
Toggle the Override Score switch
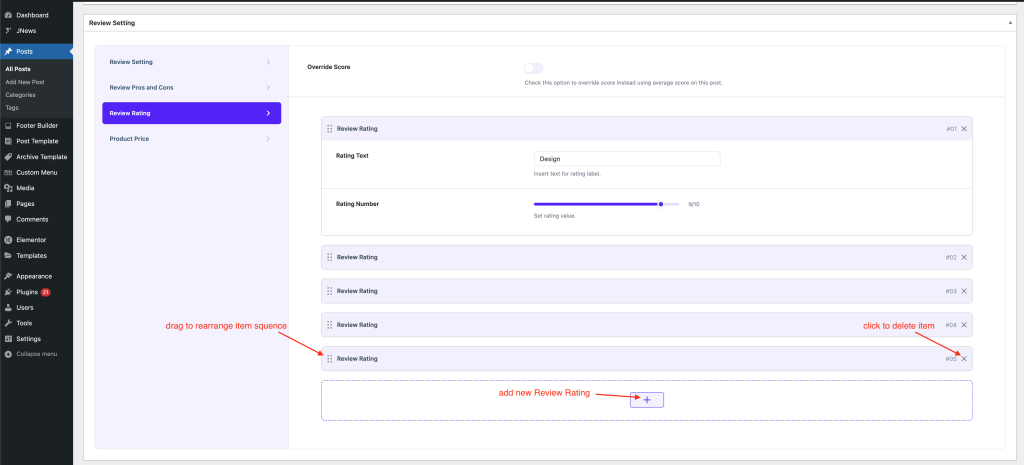pyautogui.click(x=533, y=68)
